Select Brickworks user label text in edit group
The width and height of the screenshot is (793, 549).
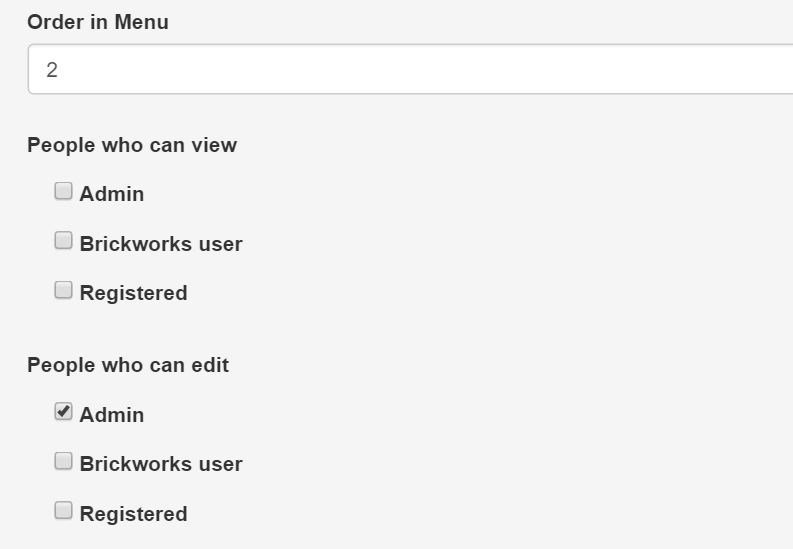tap(161, 464)
